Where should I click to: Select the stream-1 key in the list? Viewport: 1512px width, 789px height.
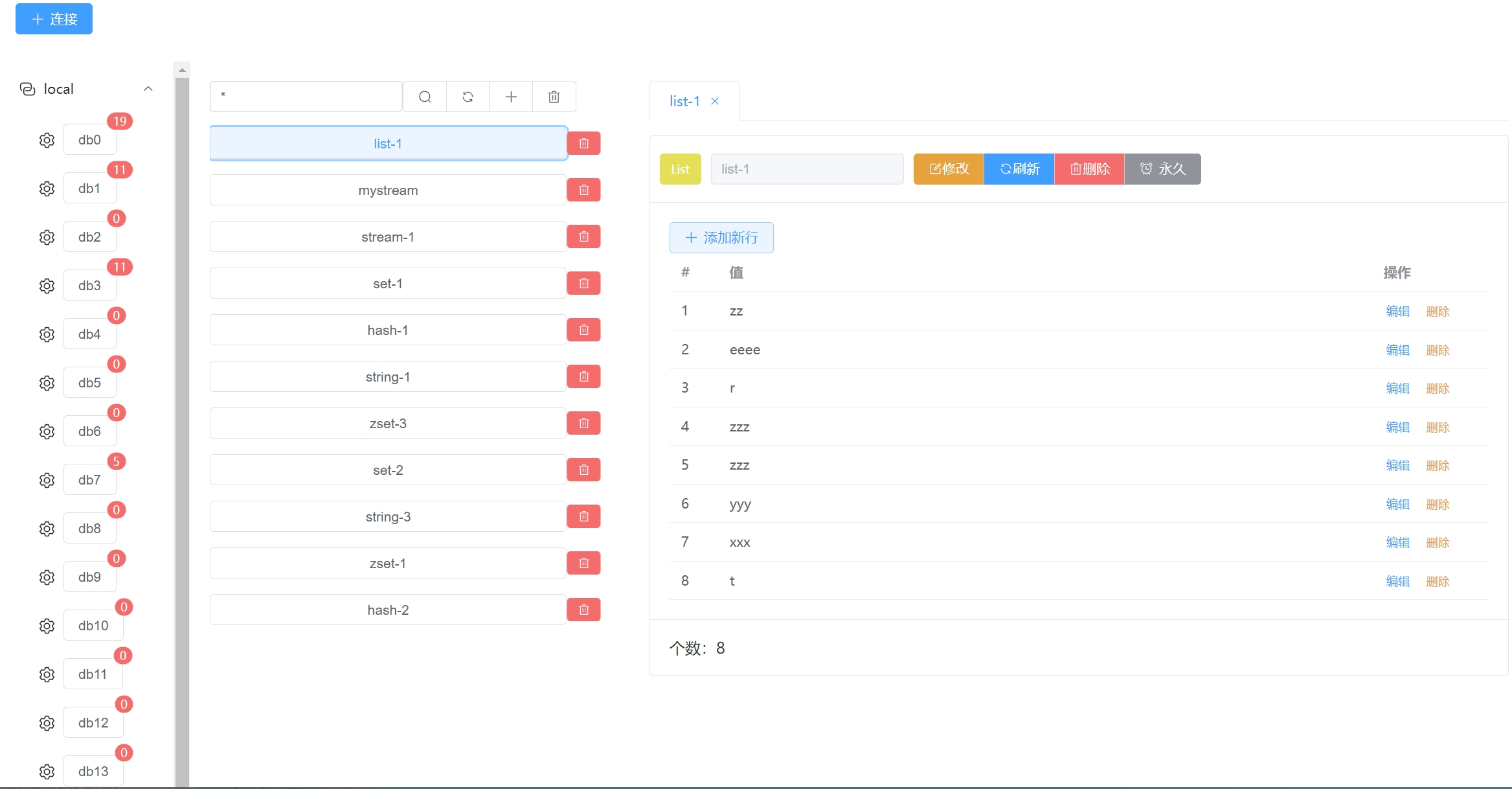pos(388,237)
